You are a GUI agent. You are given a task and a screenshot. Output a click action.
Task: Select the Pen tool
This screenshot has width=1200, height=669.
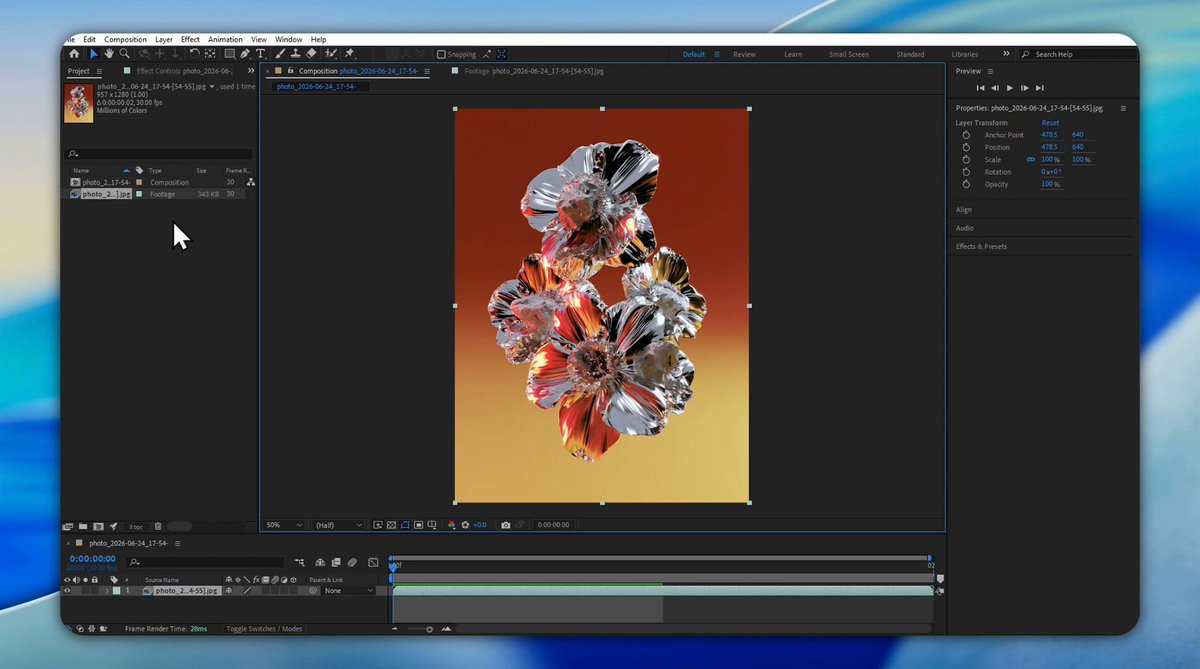tap(245, 54)
